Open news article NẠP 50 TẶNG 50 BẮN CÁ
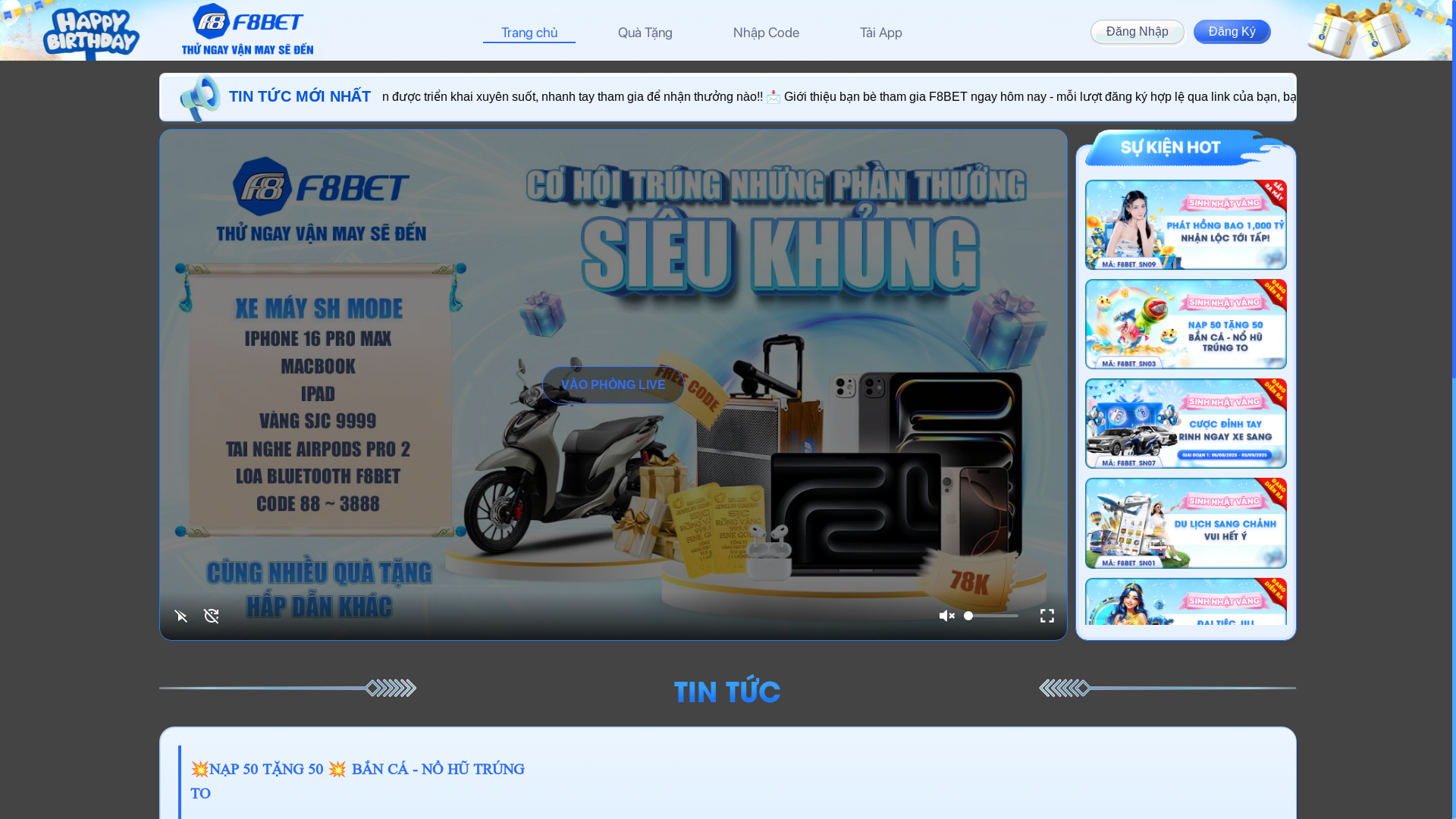This screenshot has width=1456, height=819. pos(358,781)
